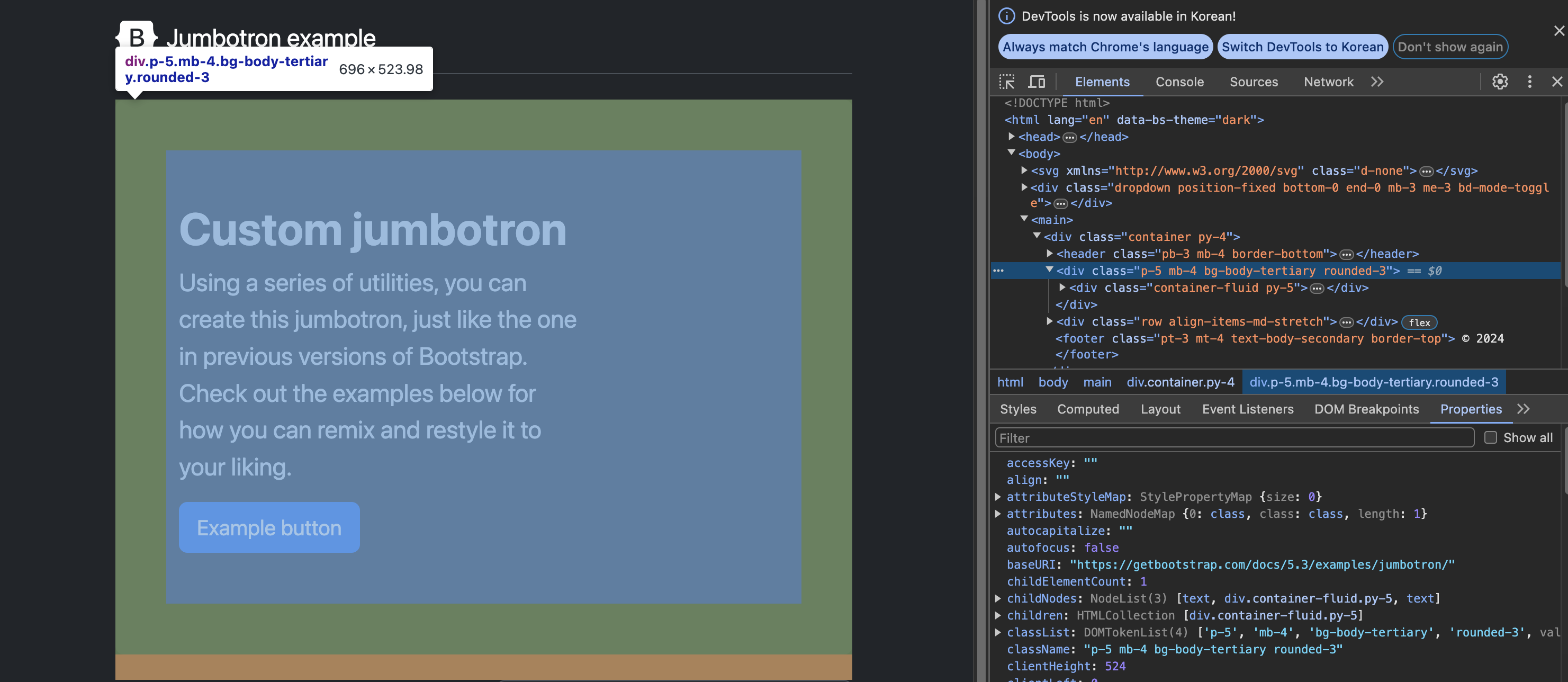1568x682 pixels.
Task: Show more DevTools panels chevron
Action: (1377, 82)
